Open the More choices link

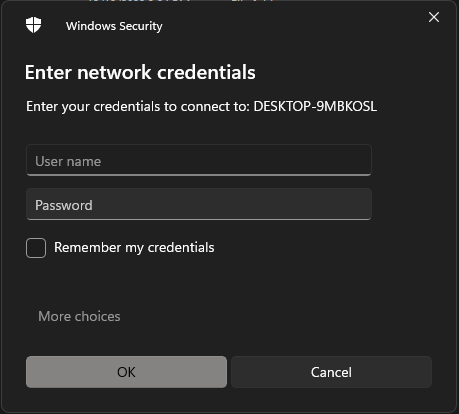(x=79, y=316)
